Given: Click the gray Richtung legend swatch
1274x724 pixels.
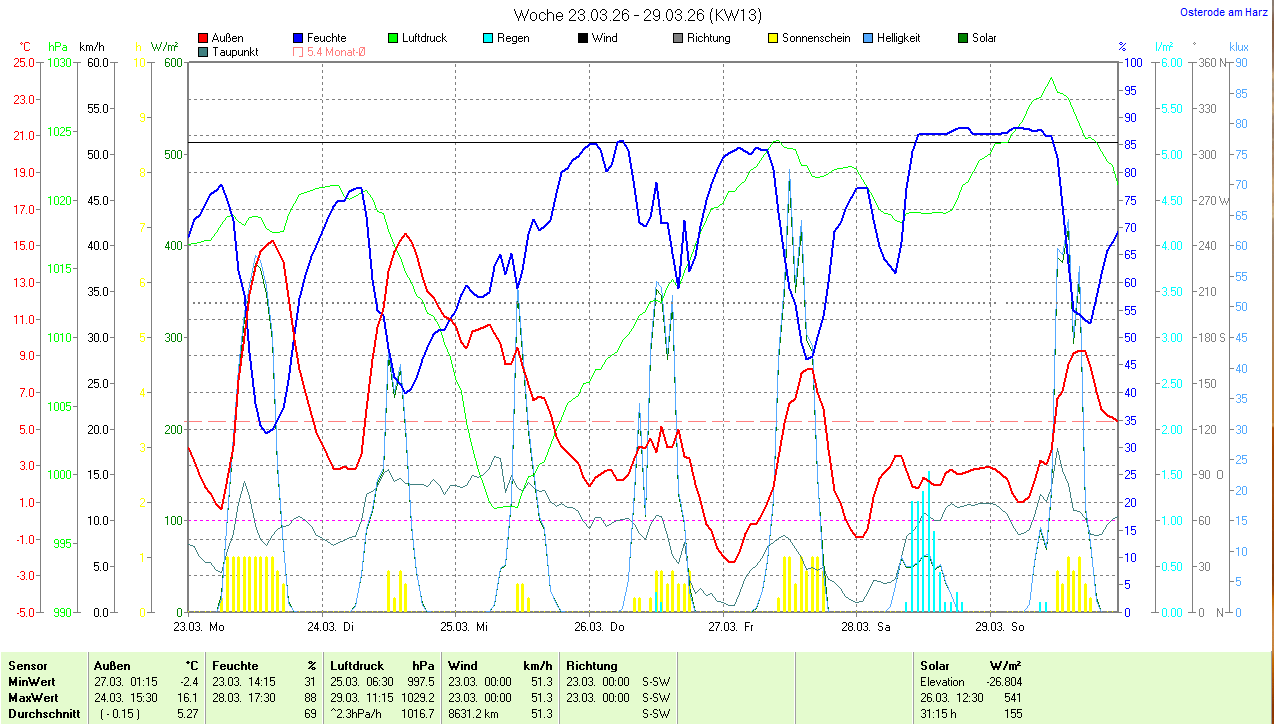Looking at the screenshot, I should pyautogui.click(x=678, y=39).
